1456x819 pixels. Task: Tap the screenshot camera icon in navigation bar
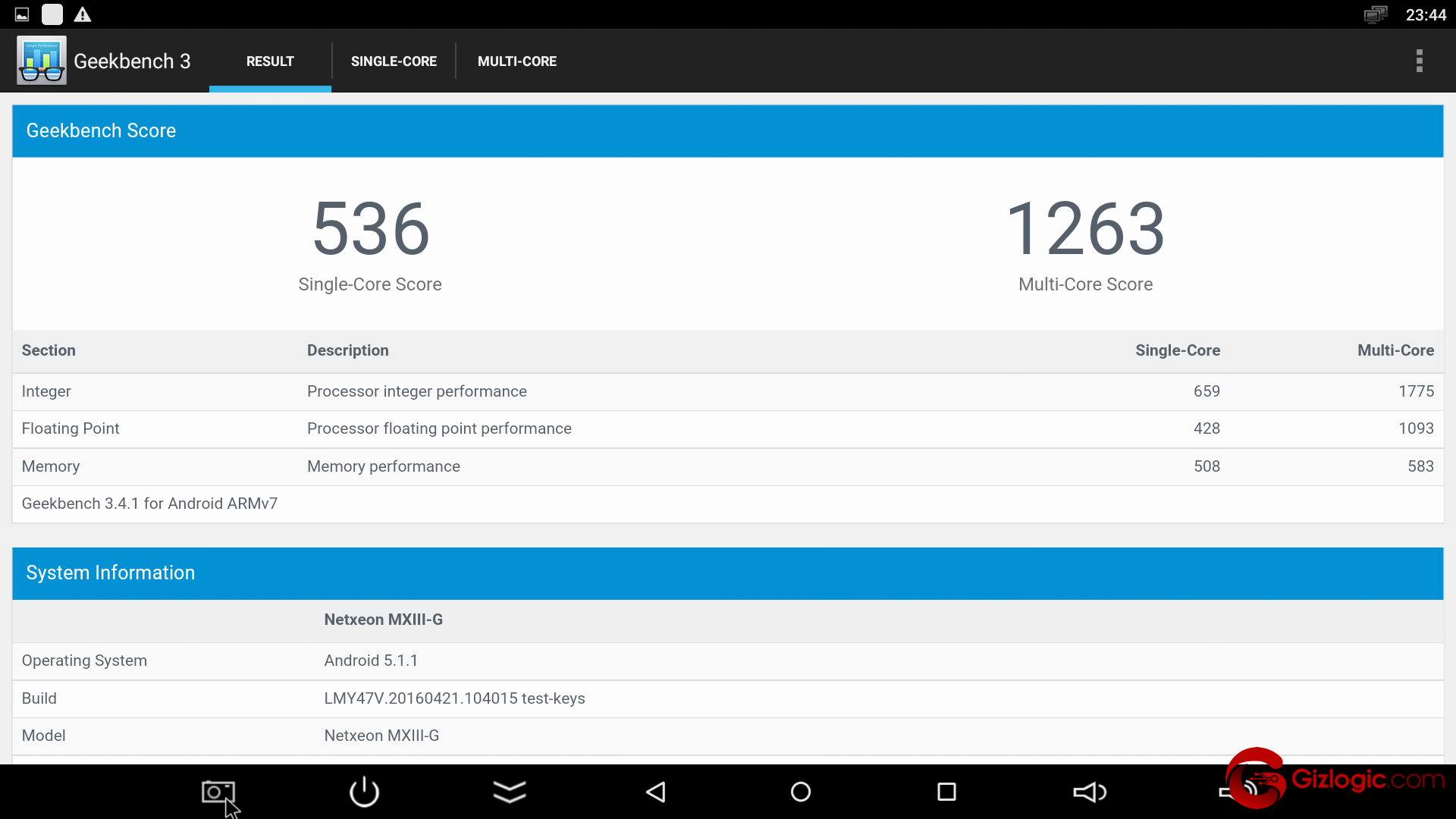click(218, 792)
